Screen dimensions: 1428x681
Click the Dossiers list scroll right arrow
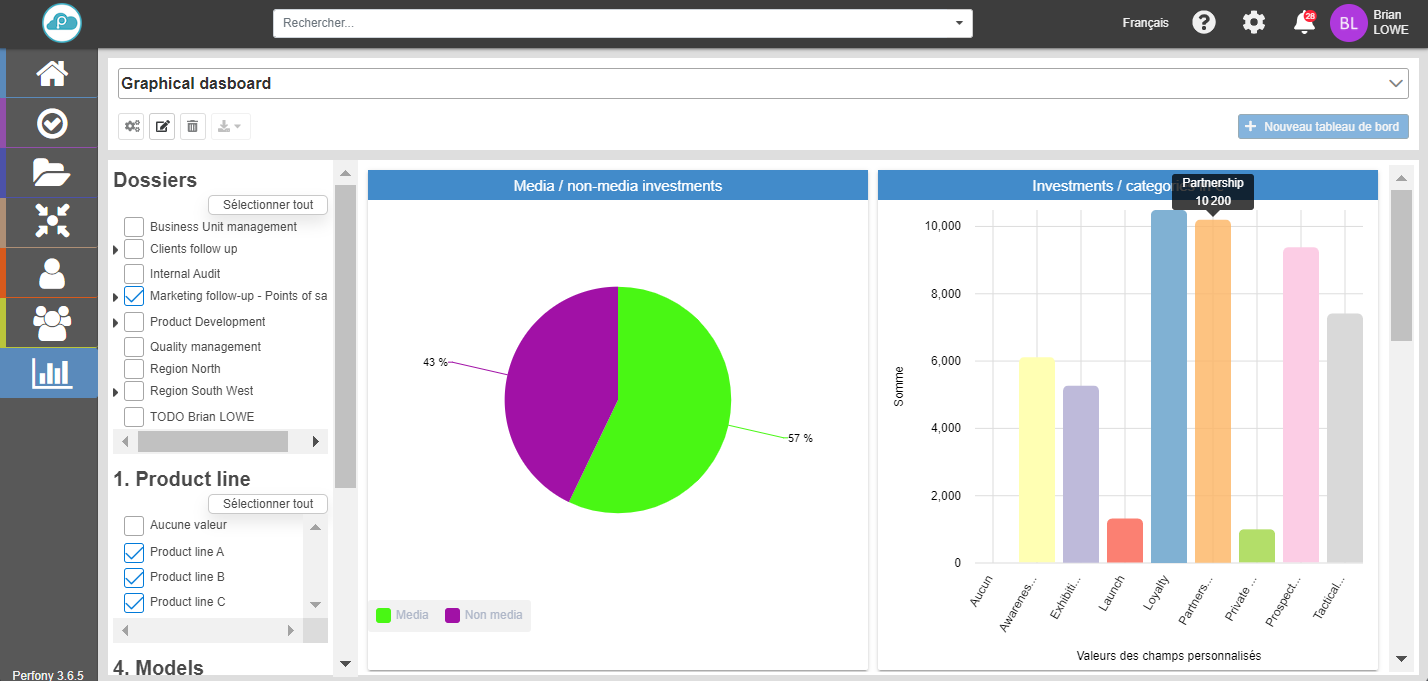coord(316,441)
